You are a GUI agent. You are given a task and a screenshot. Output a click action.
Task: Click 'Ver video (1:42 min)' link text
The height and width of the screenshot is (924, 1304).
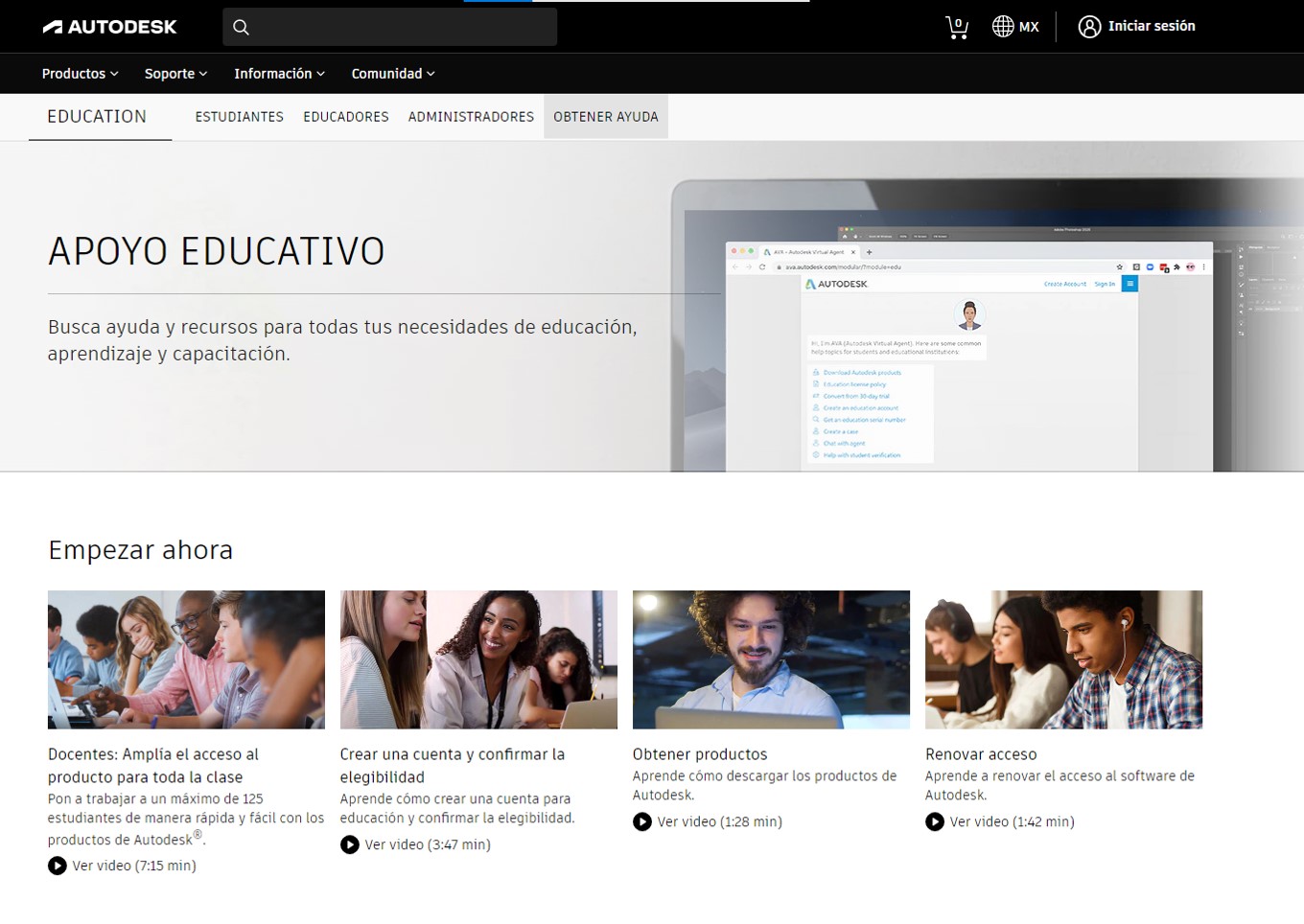point(1013,821)
